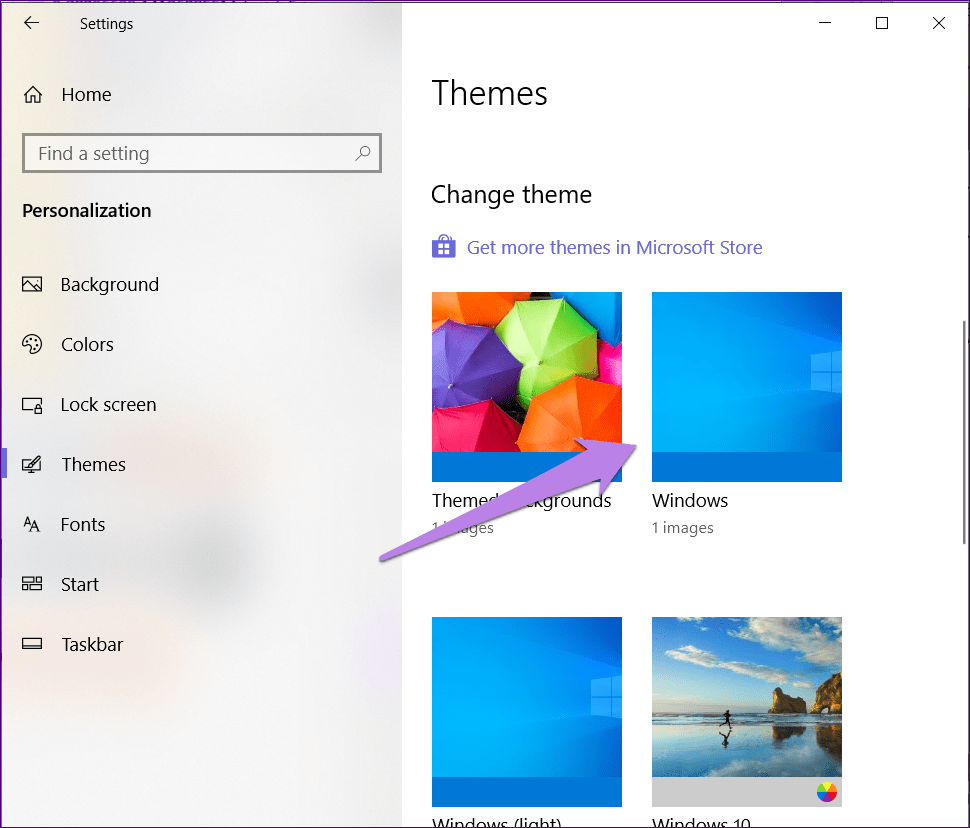The image size is (970, 828).
Task: Apply the colorful umbrellas theme
Action: [x=526, y=386]
